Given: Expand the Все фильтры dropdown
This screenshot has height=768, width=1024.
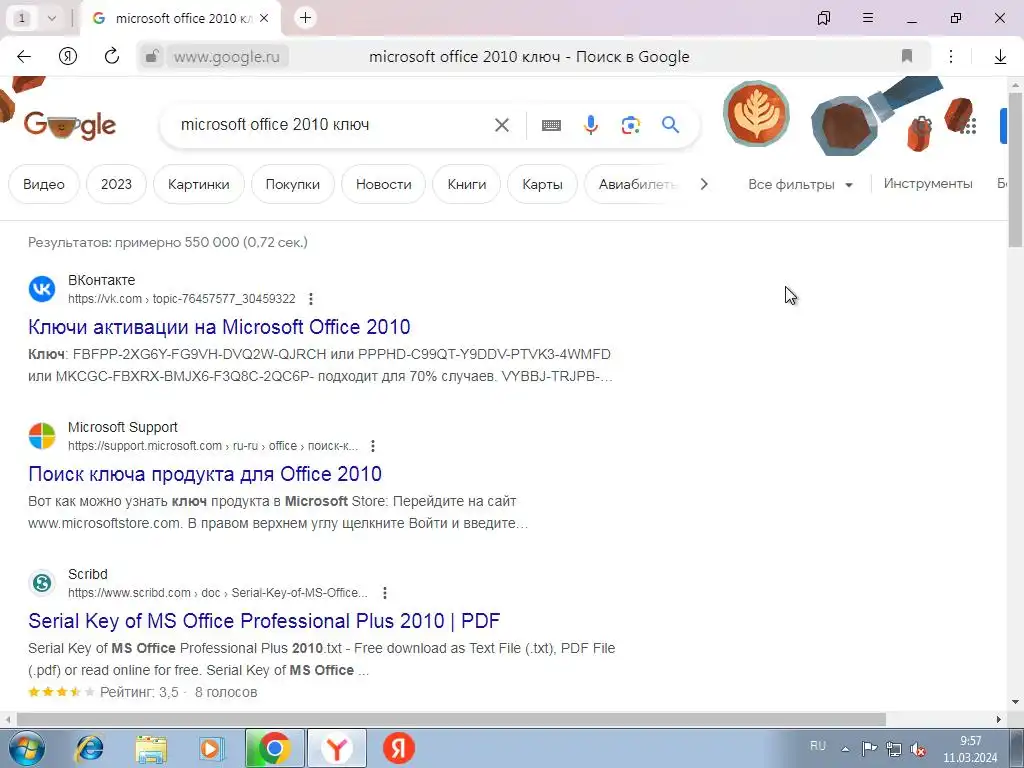Looking at the screenshot, I should 800,184.
